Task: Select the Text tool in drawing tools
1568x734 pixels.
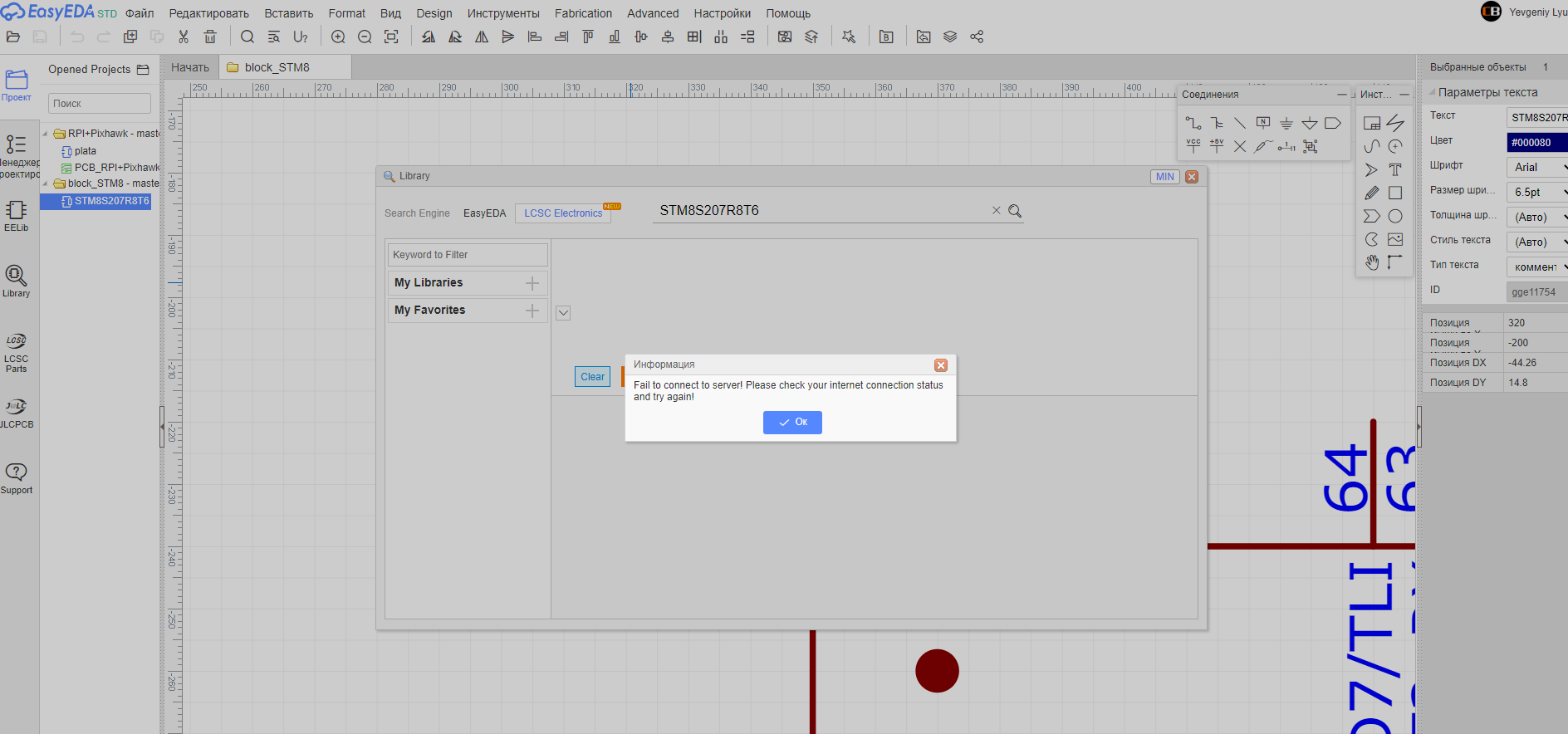Action: [1395, 169]
